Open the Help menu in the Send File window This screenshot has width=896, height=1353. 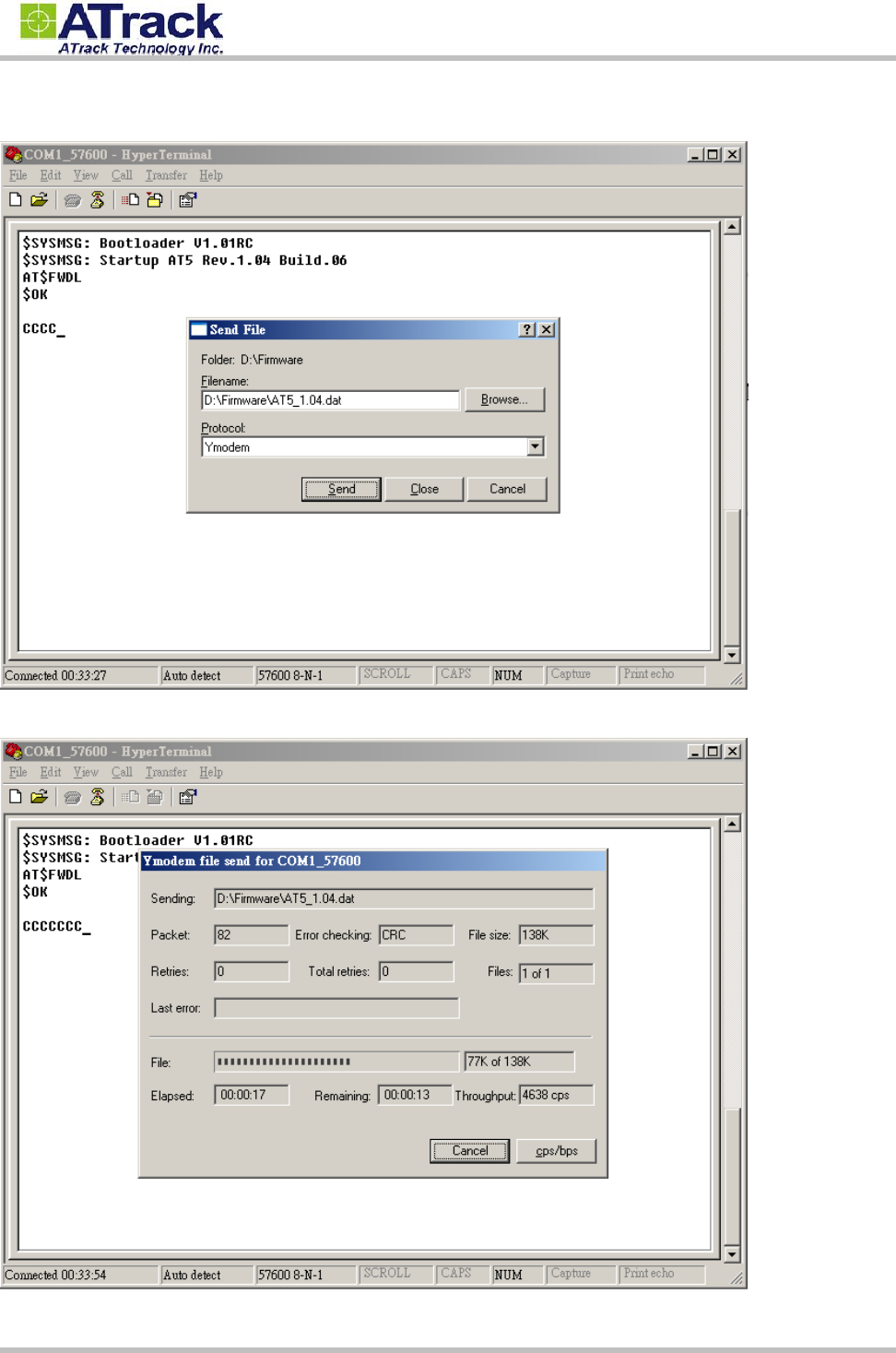coord(211,175)
